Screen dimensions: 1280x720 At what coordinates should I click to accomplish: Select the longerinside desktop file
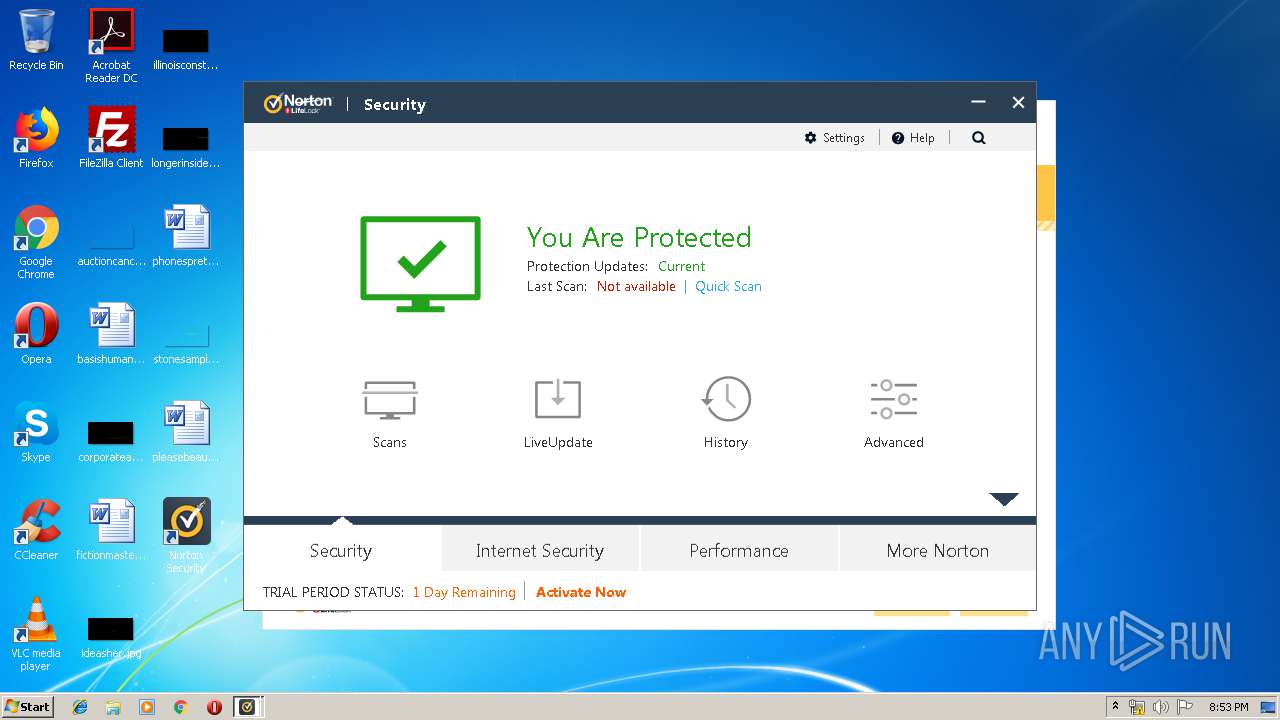coord(186,146)
